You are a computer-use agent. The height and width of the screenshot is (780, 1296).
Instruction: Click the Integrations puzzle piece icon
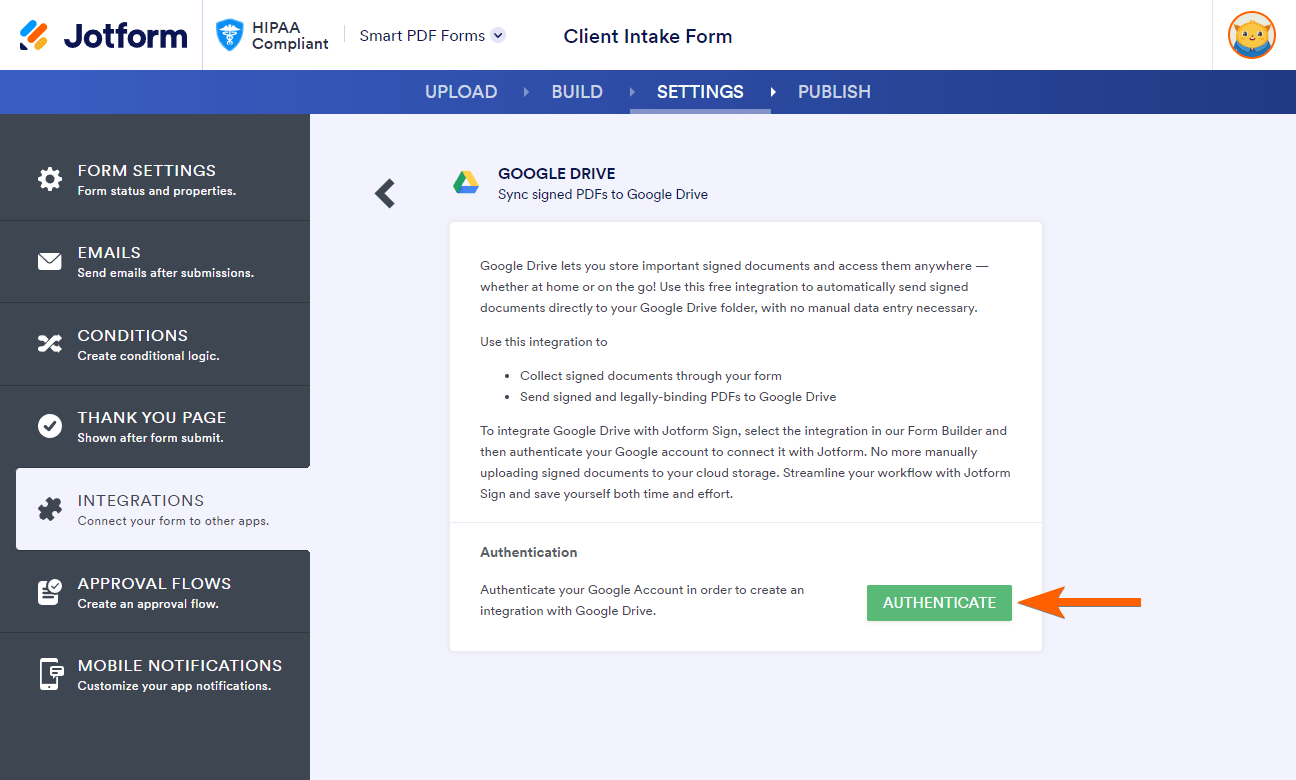pos(49,509)
